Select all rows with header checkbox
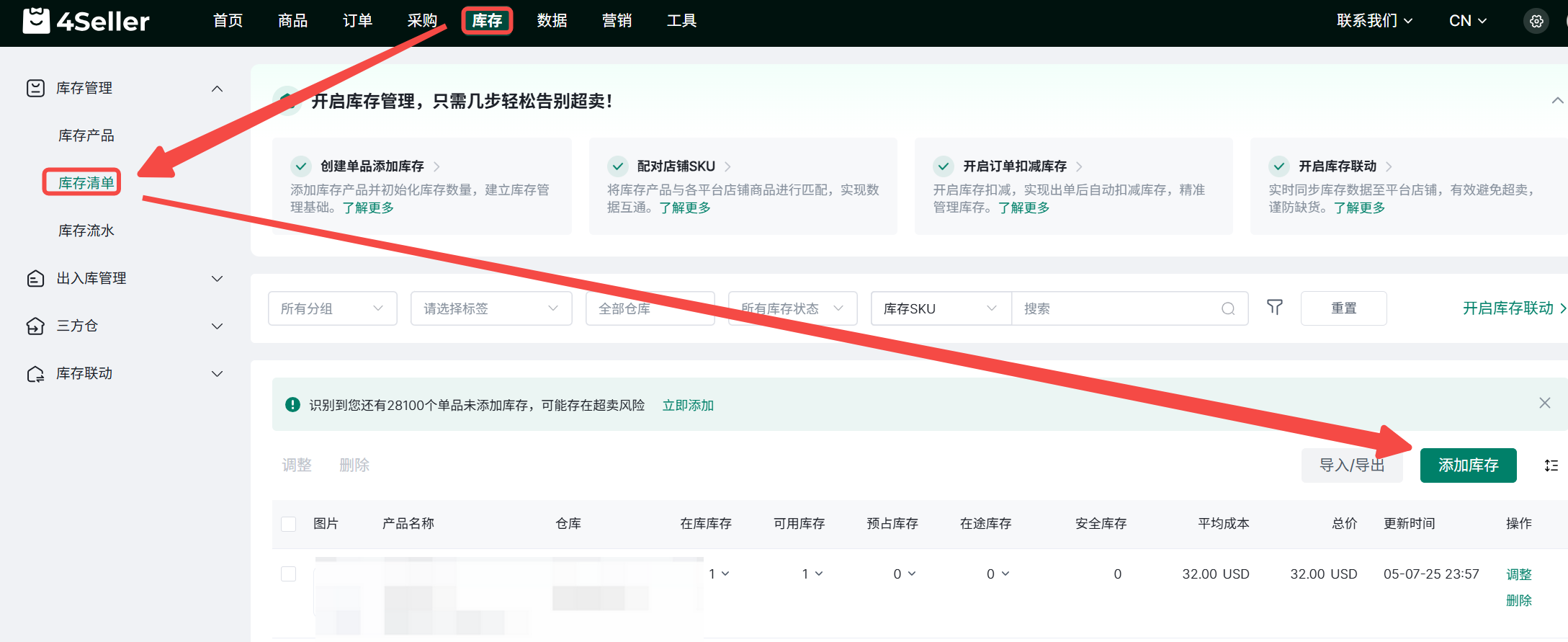This screenshot has height=642, width=1568. tap(289, 524)
